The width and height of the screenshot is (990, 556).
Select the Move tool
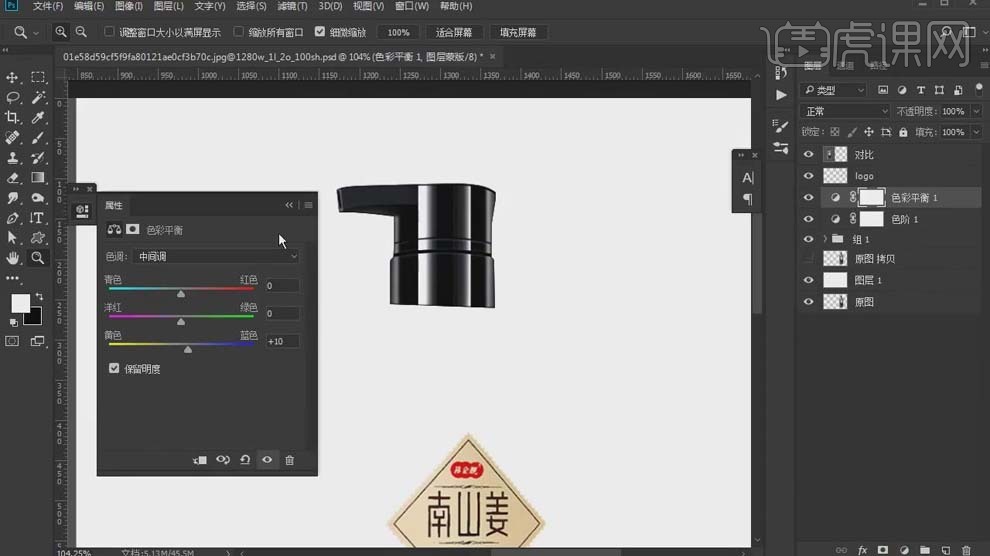click(13, 77)
